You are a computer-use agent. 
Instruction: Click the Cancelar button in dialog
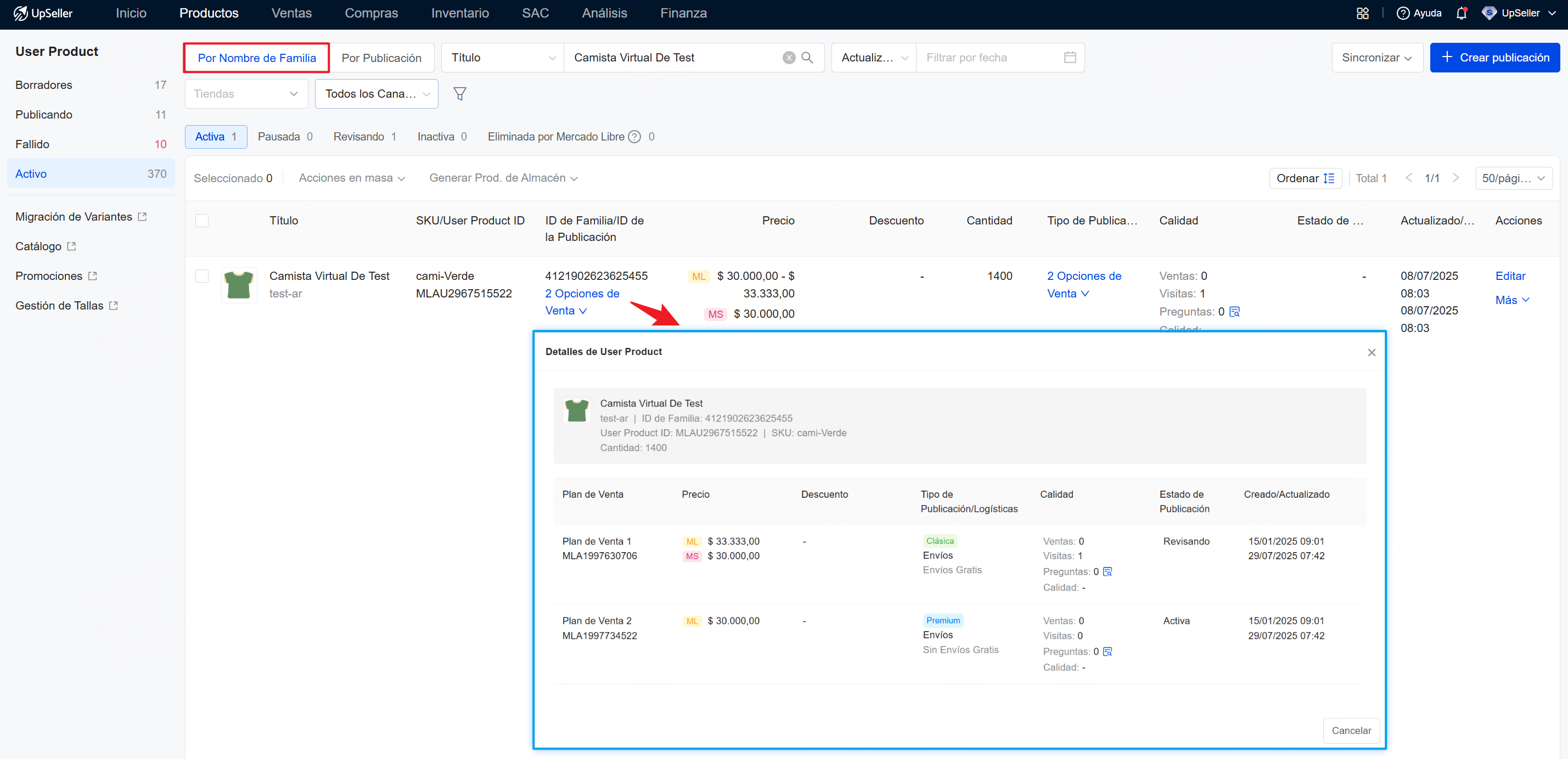(x=1351, y=730)
